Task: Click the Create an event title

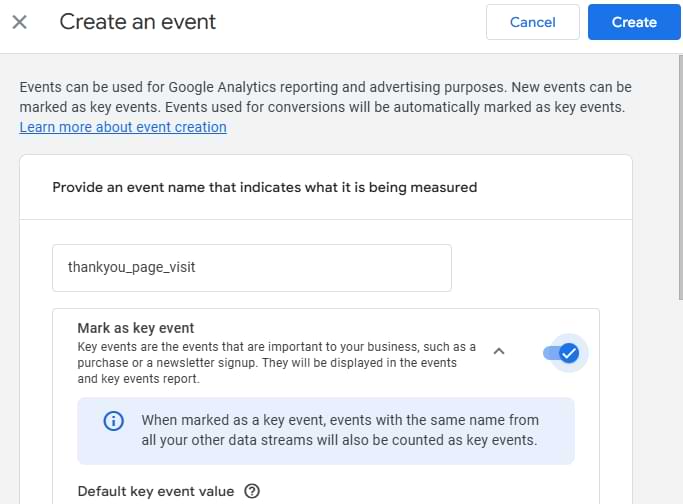Action: tap(138, 22)
